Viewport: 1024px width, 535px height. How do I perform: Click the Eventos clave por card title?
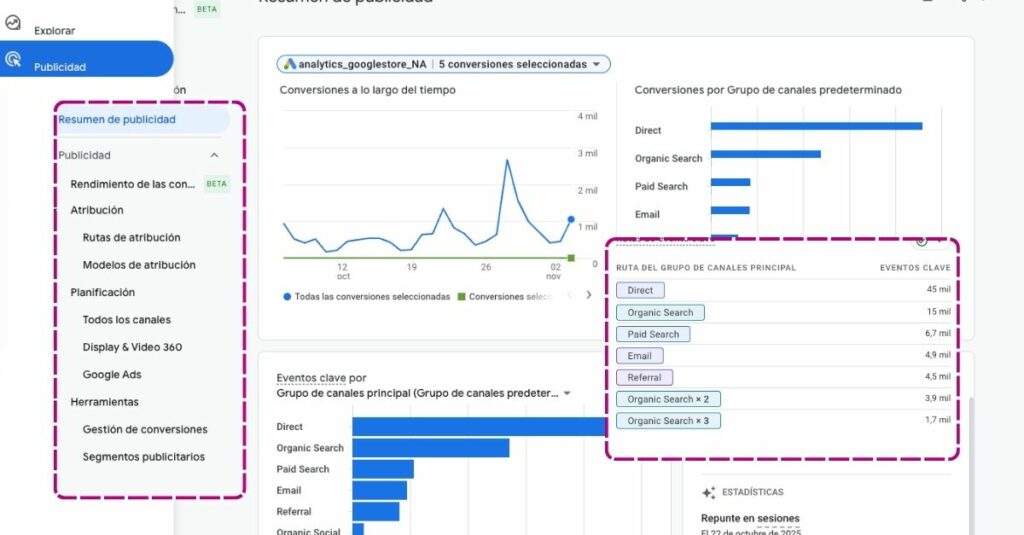[x=321, y=378]
